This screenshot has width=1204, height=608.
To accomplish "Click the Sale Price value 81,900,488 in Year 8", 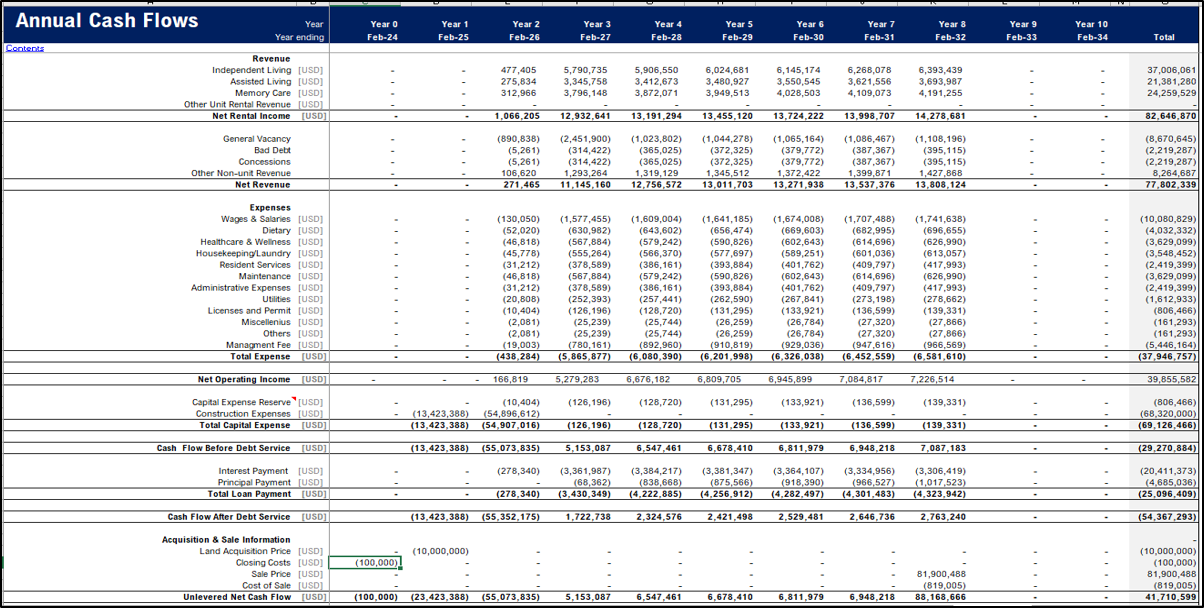I will pyautogui.click(x=941, y=574).
